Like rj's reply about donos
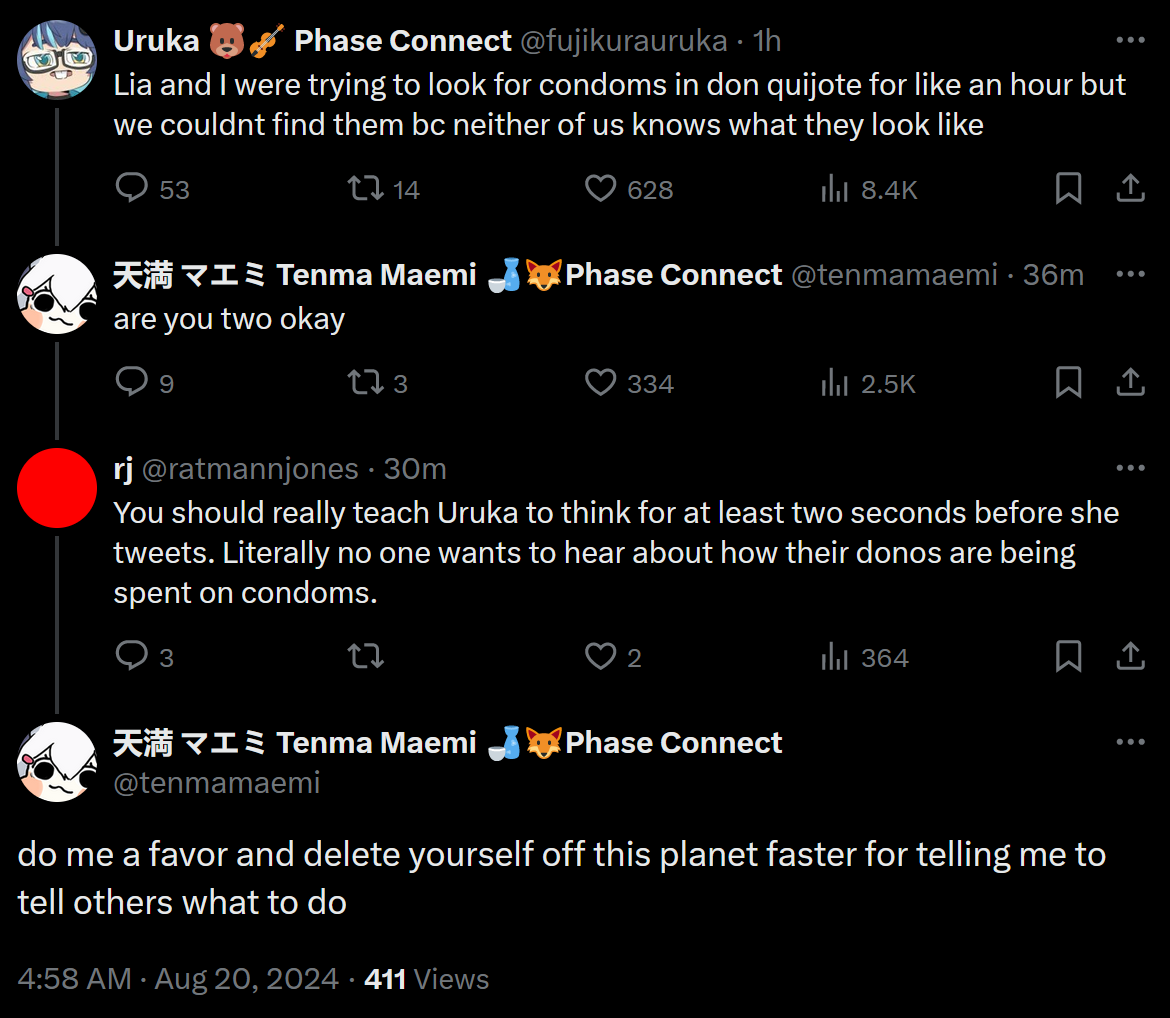The image size is (1170, 1018). point(599,657)
